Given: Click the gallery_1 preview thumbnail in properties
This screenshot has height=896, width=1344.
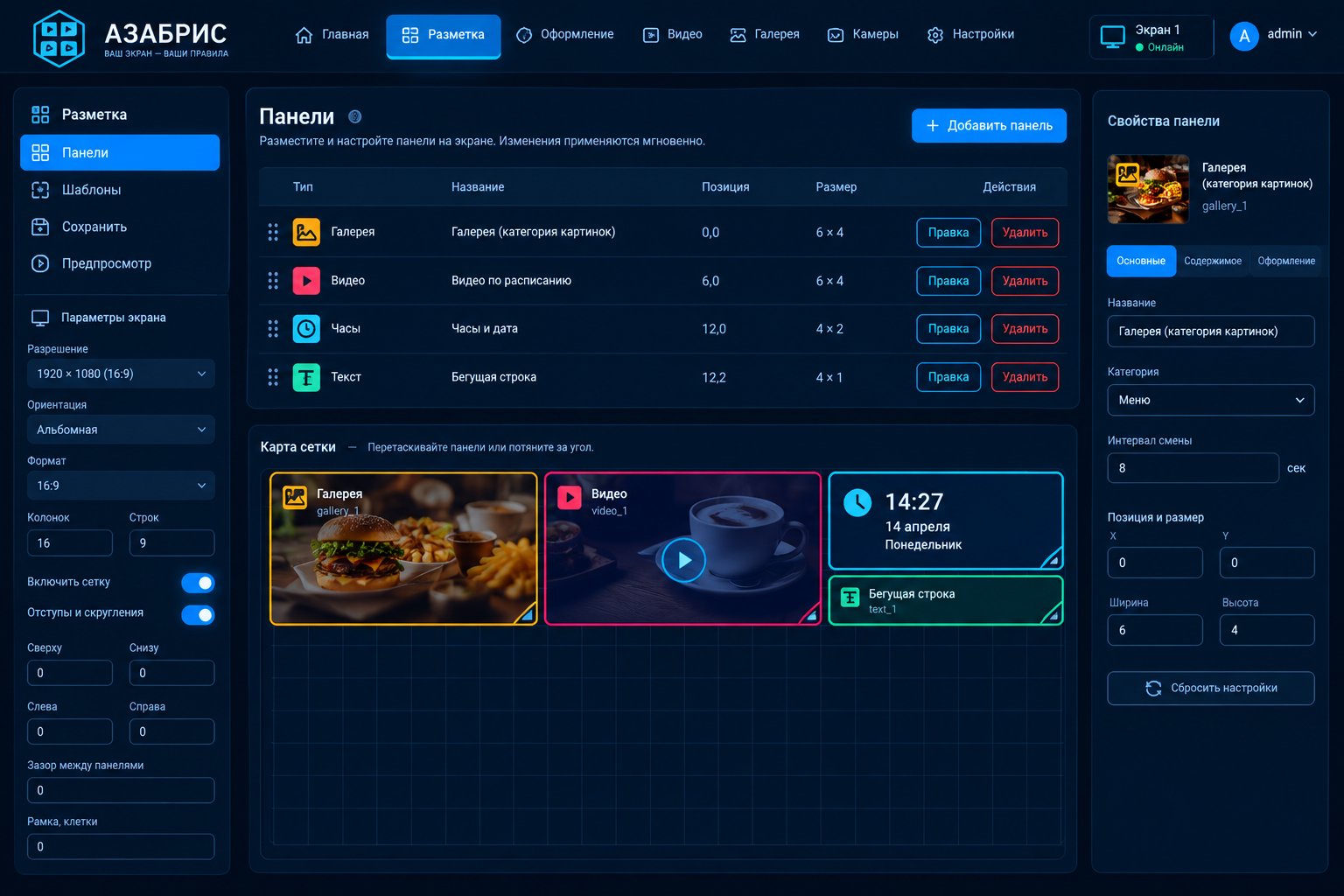Looking at the screenshot, I should tap(1148, 189).
